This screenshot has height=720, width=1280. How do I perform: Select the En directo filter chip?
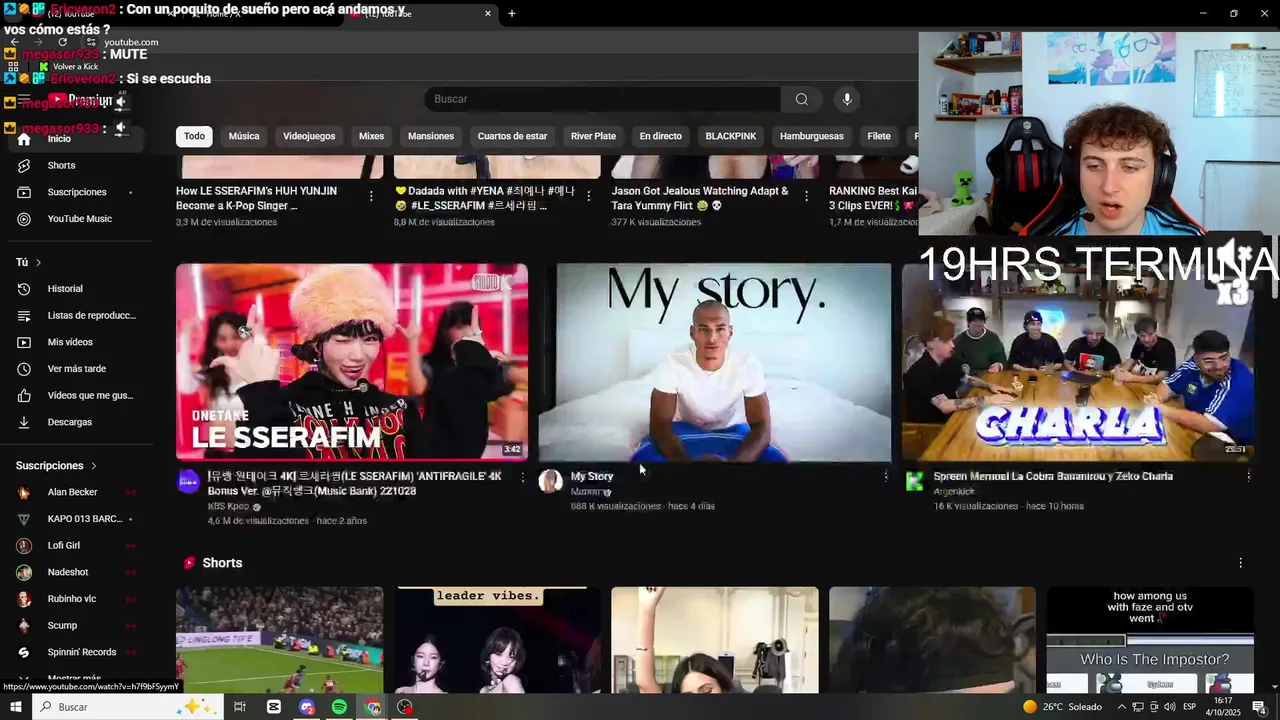[x=660, y=136]
